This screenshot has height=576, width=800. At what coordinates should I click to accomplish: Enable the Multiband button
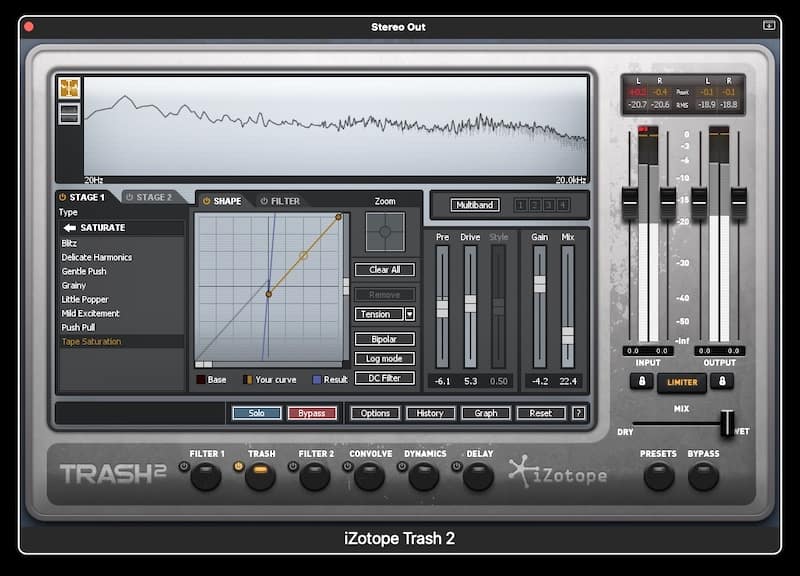pos(474,205)
